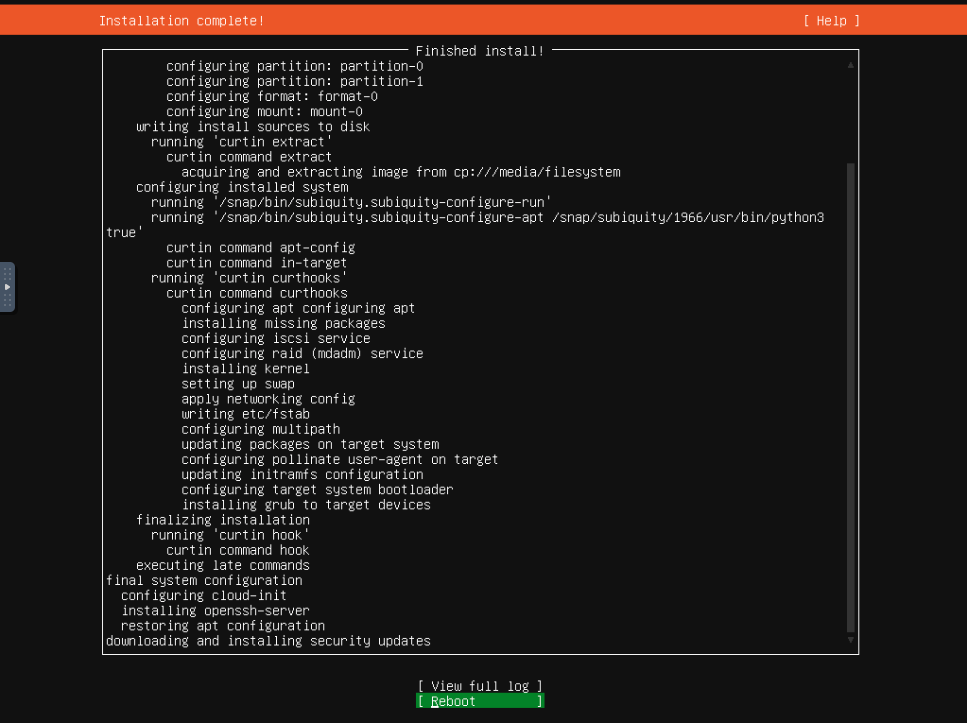The image size is (967, 723).
Task: Click 'updating packages on target system' line
Action: pyautogui.click(x=310, y=444)
